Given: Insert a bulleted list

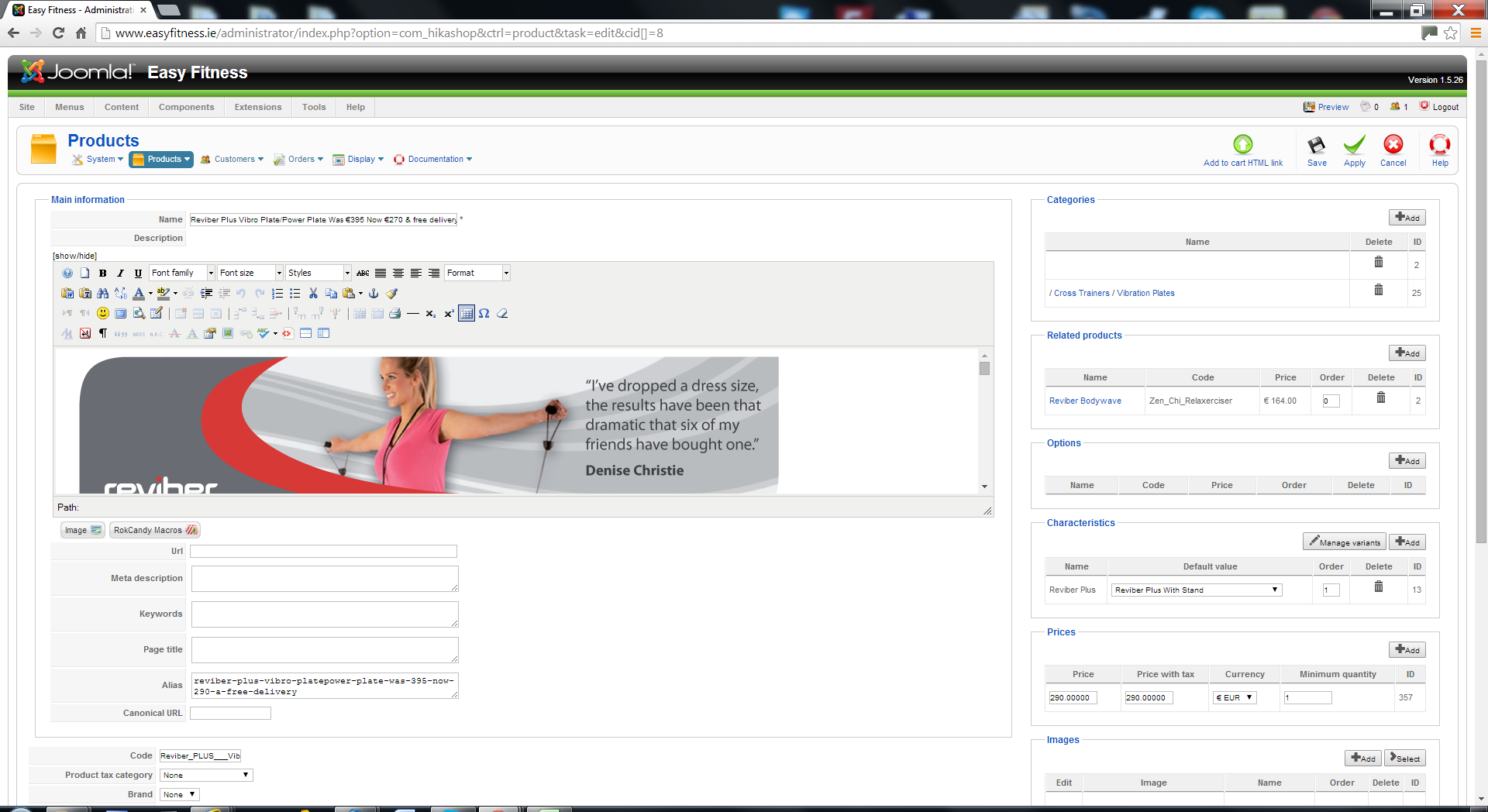Looking at the screenshot, I should coord(295,293).
